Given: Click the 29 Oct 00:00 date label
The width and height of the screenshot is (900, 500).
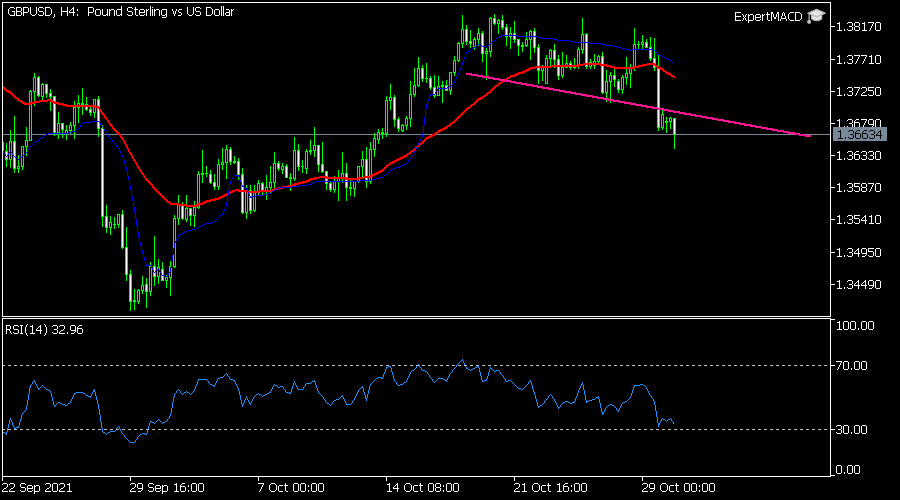Looking at the screenshot, I should [x=678, y=488].
